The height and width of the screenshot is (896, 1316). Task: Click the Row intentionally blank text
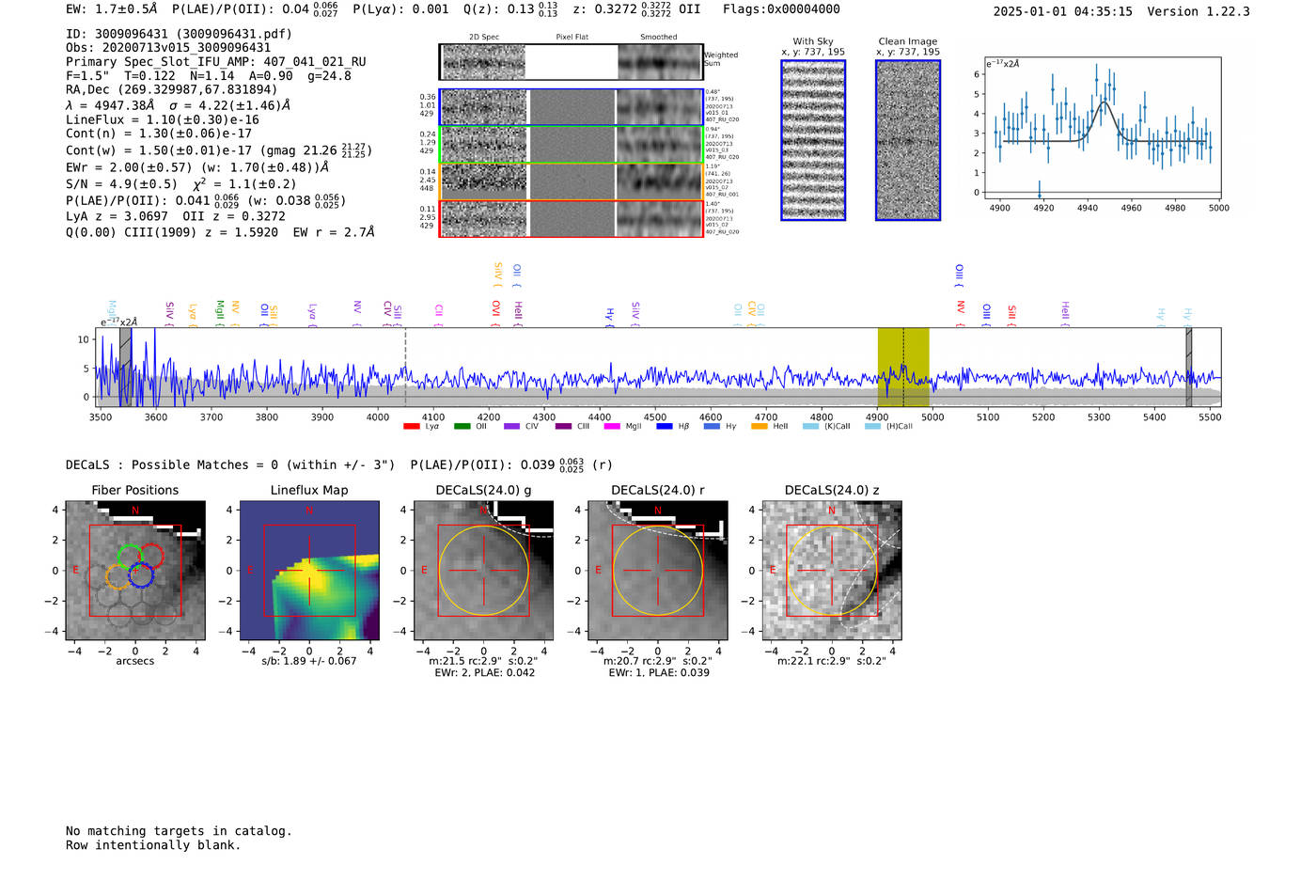click(153, 845)
